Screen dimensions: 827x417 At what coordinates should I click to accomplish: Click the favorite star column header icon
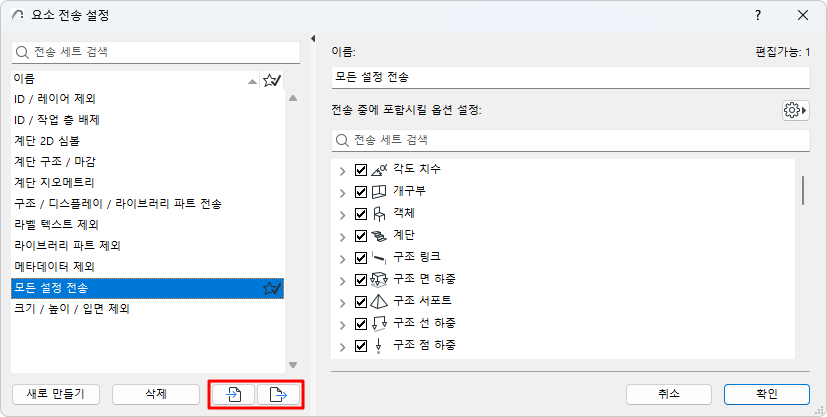tap(271, 80)
